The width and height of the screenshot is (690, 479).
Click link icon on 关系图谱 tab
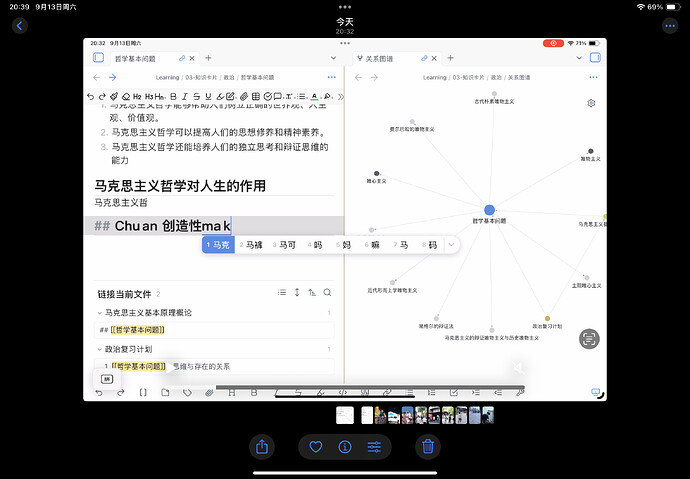424,58
